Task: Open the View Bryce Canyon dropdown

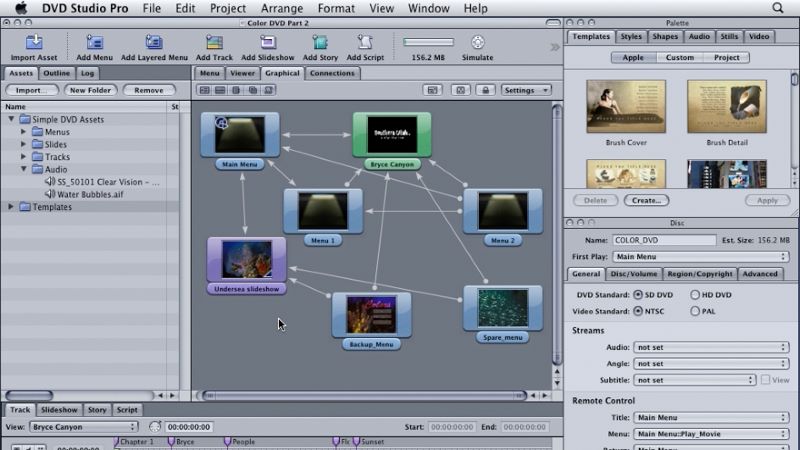Action: click(84, 427)
